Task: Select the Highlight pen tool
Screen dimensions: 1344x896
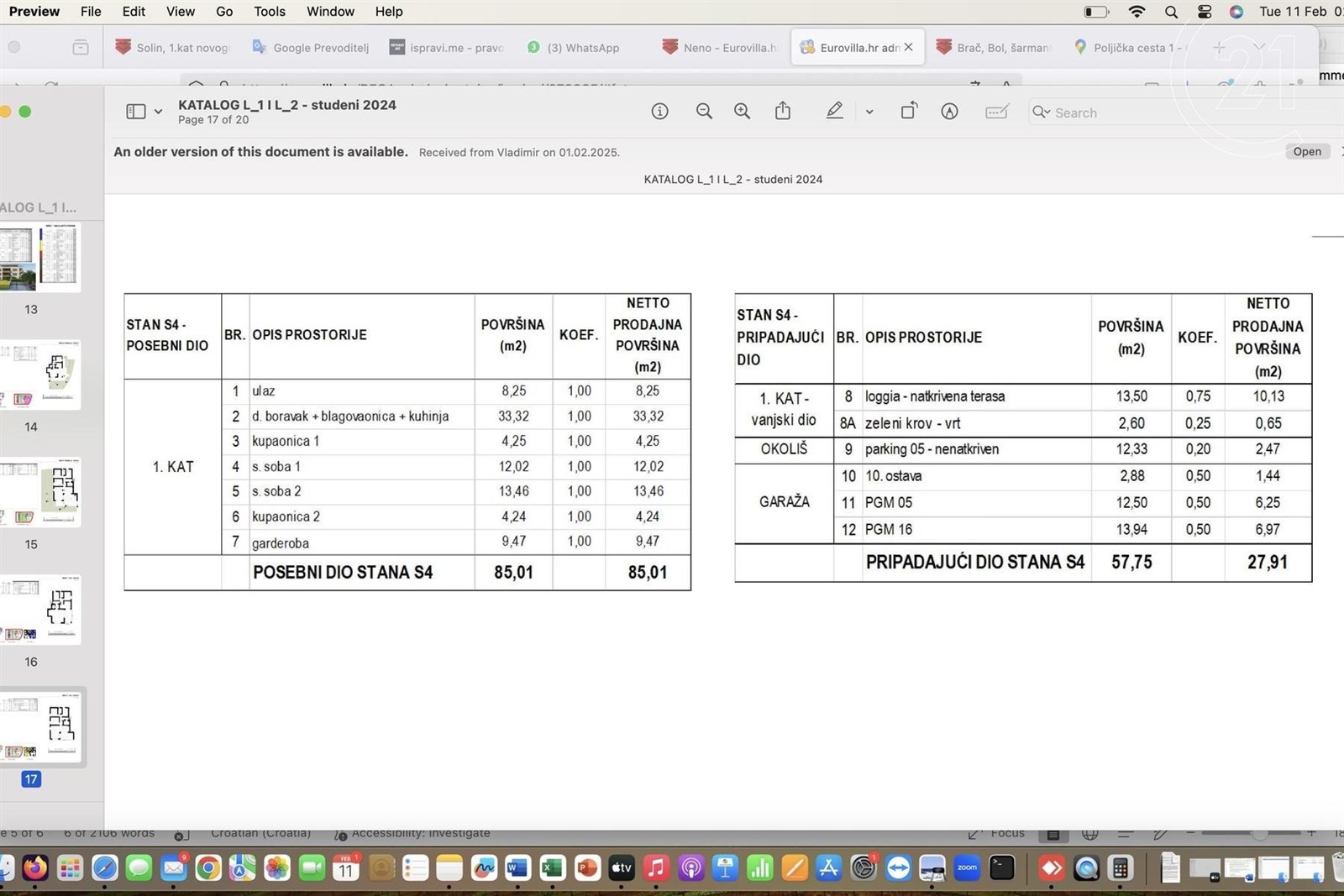Action: (834, 111)
